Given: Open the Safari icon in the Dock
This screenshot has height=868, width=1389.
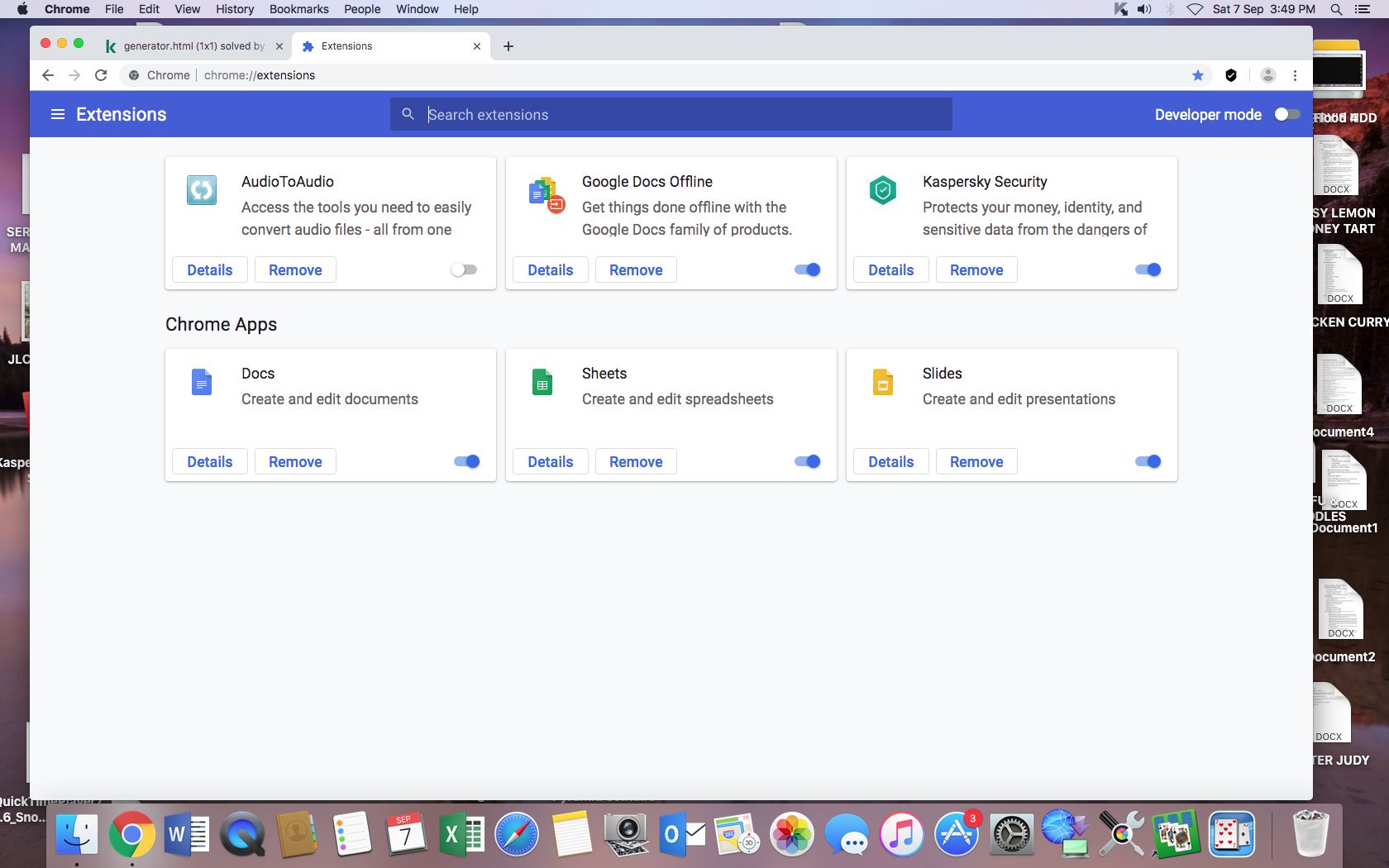Looking at the screenshot, I should coord(517,834).
